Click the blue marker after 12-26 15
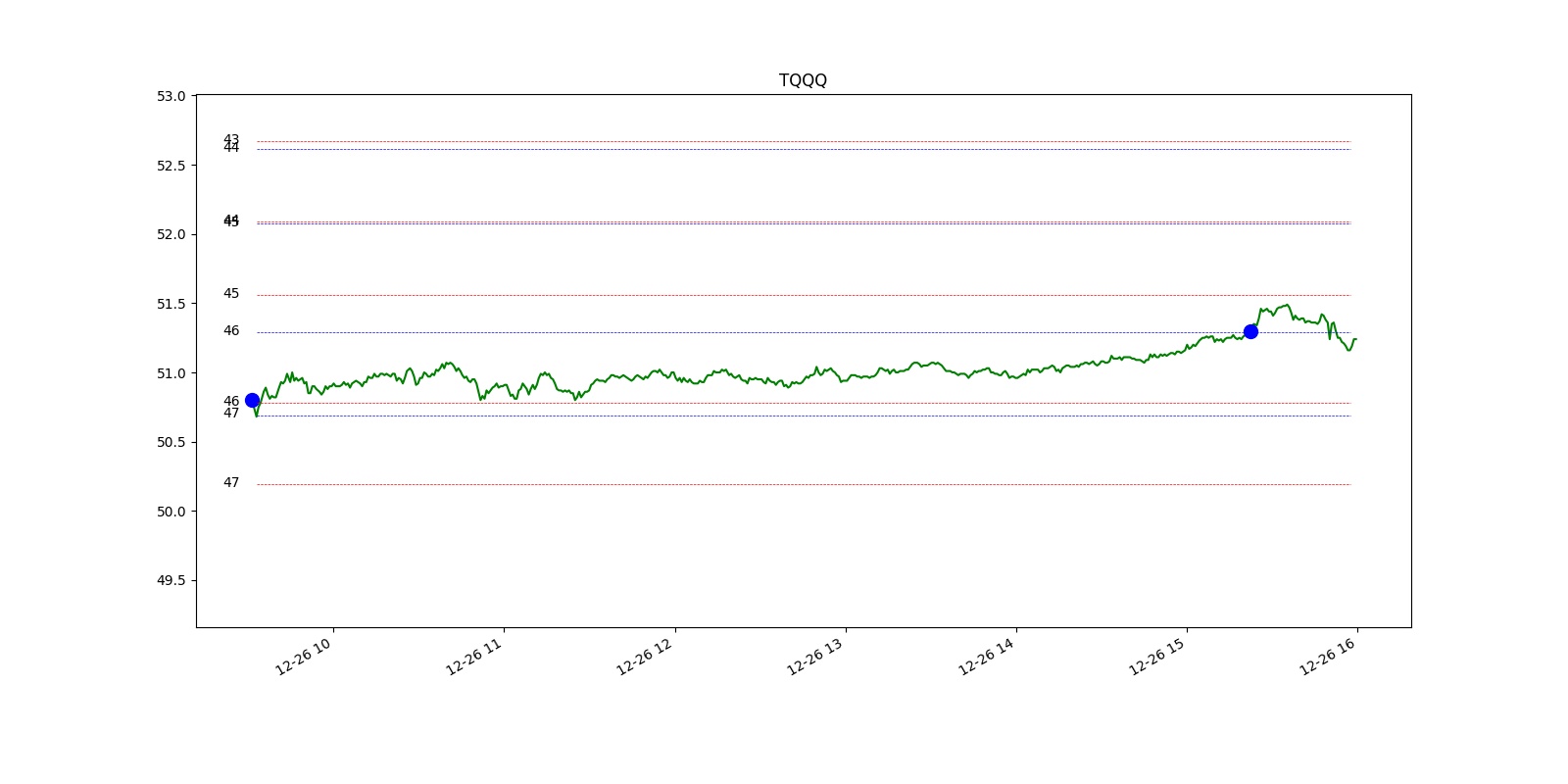1568x784 pixels. [1250, 331]
